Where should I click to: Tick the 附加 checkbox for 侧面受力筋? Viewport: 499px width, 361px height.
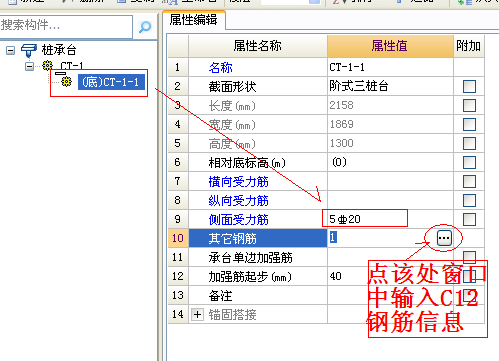click(x=469, y=219)
